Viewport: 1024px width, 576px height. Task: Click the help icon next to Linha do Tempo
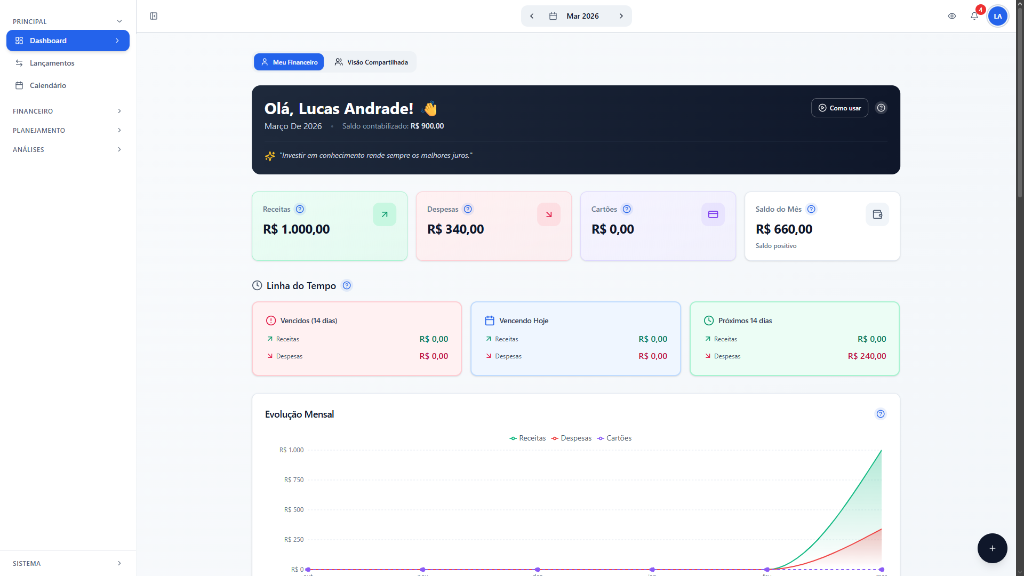click(x=347, y=285)
